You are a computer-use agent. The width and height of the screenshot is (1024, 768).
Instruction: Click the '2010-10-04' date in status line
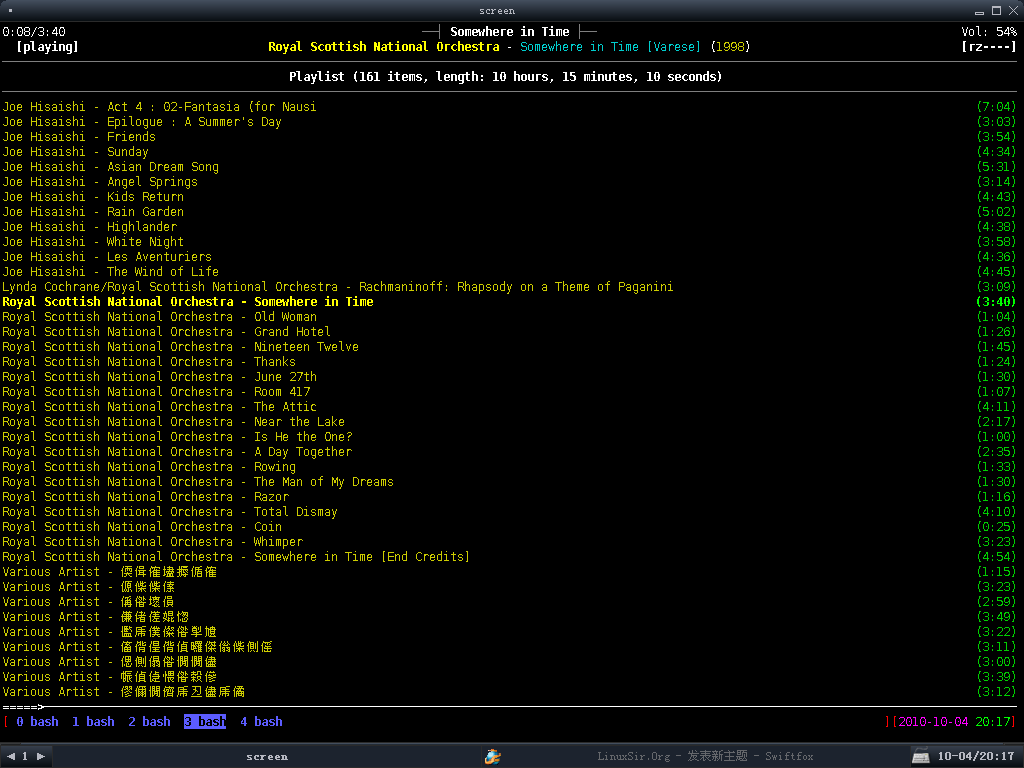tap(933, 722)
